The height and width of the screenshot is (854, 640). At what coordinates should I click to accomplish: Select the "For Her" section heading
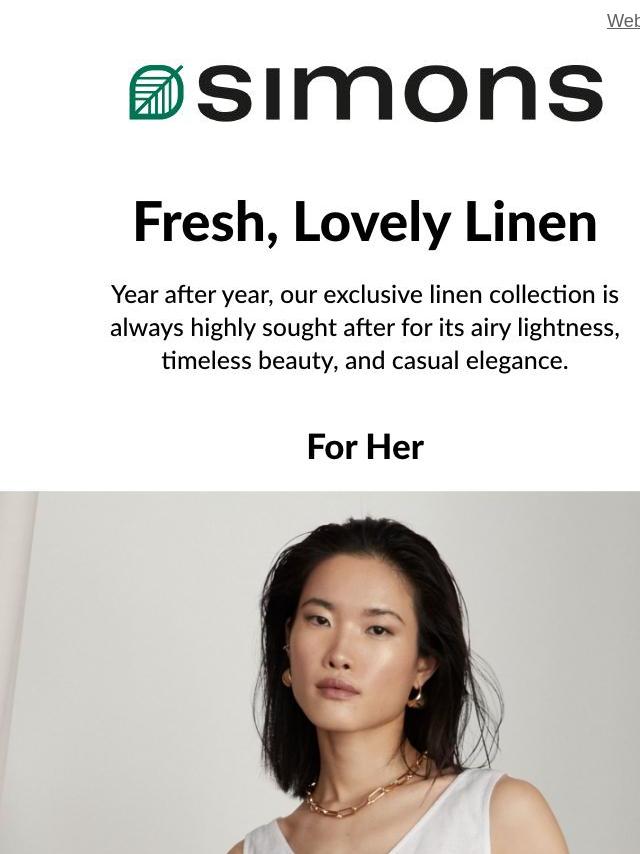[365, 447]
